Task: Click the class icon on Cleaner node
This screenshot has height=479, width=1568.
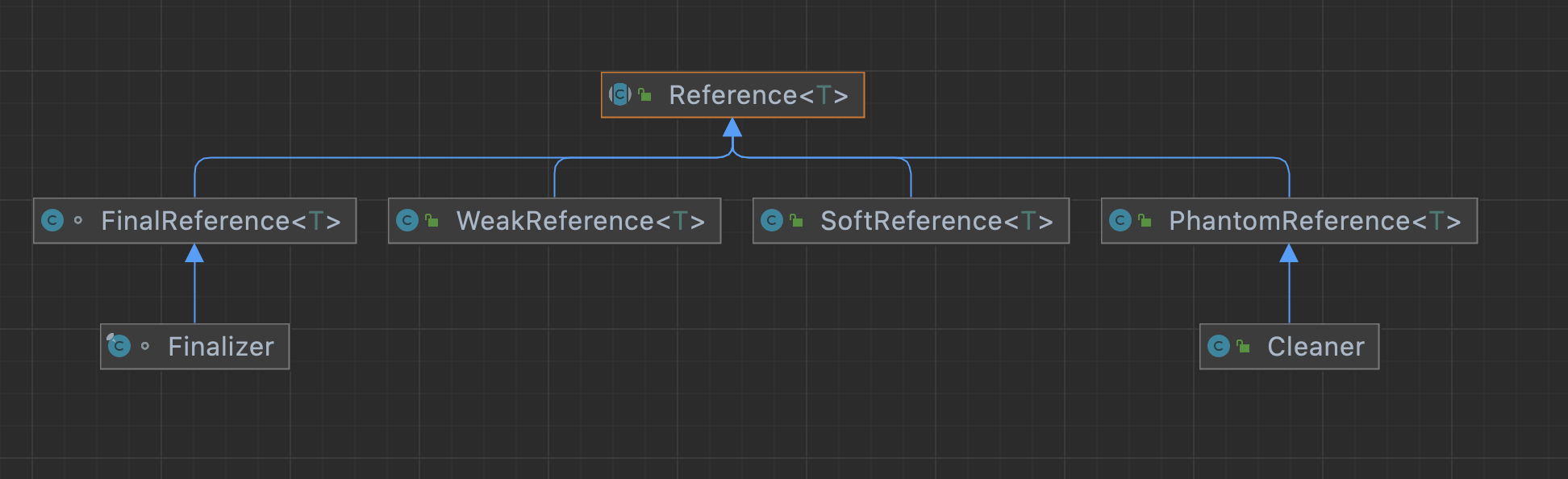Action: point(1219,346)
